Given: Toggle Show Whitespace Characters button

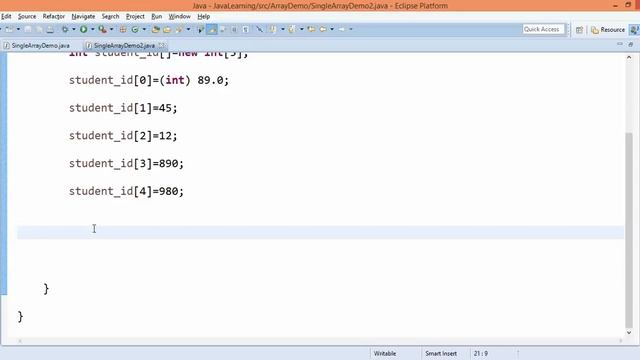Looking at the screenshot, I should tap(246, 29).
